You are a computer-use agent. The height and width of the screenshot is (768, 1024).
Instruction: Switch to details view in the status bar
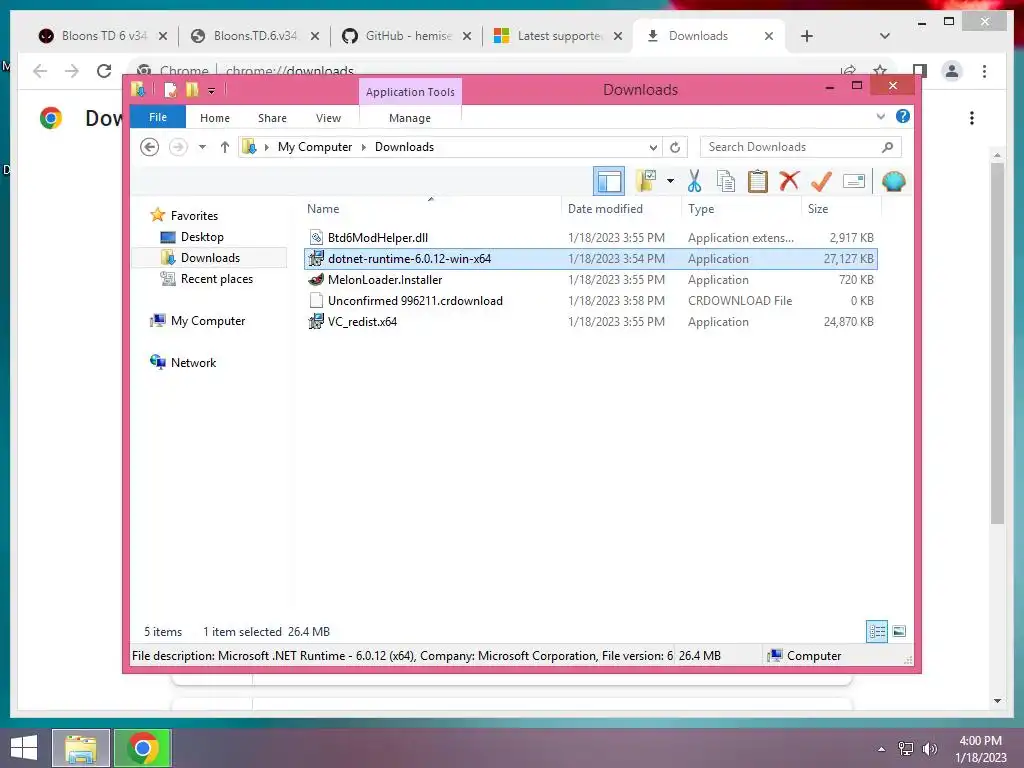(x=876, y=631)
